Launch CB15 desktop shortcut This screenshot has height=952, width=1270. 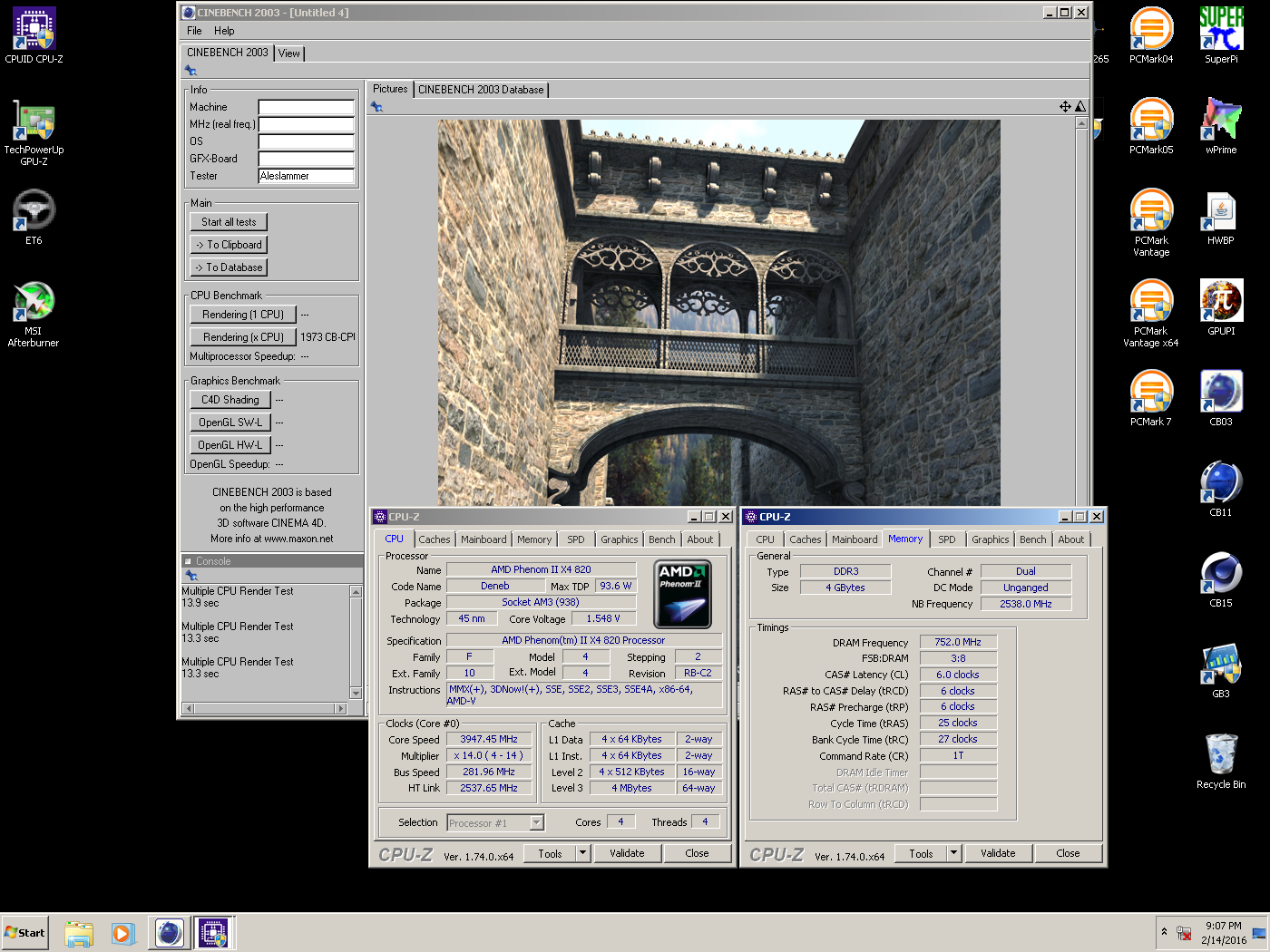tap(1221, 579)
